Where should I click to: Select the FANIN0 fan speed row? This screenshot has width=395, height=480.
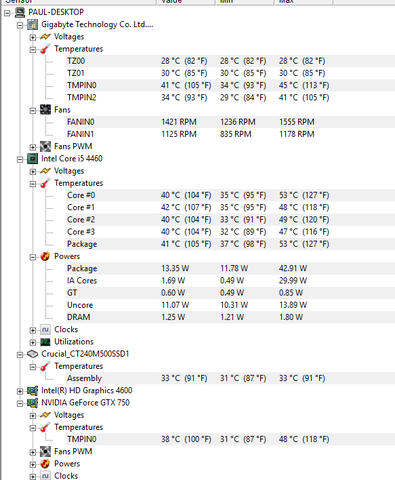tap(230, 122)
